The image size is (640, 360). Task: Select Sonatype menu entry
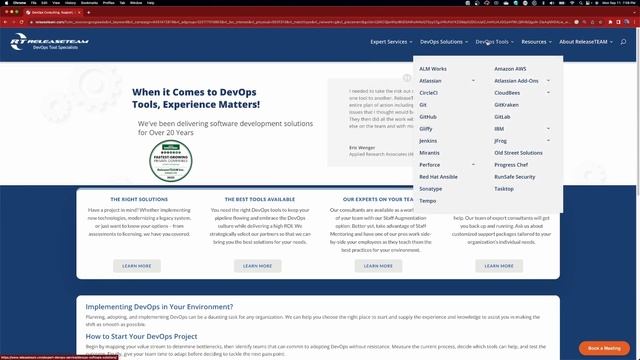coord(431,189)
